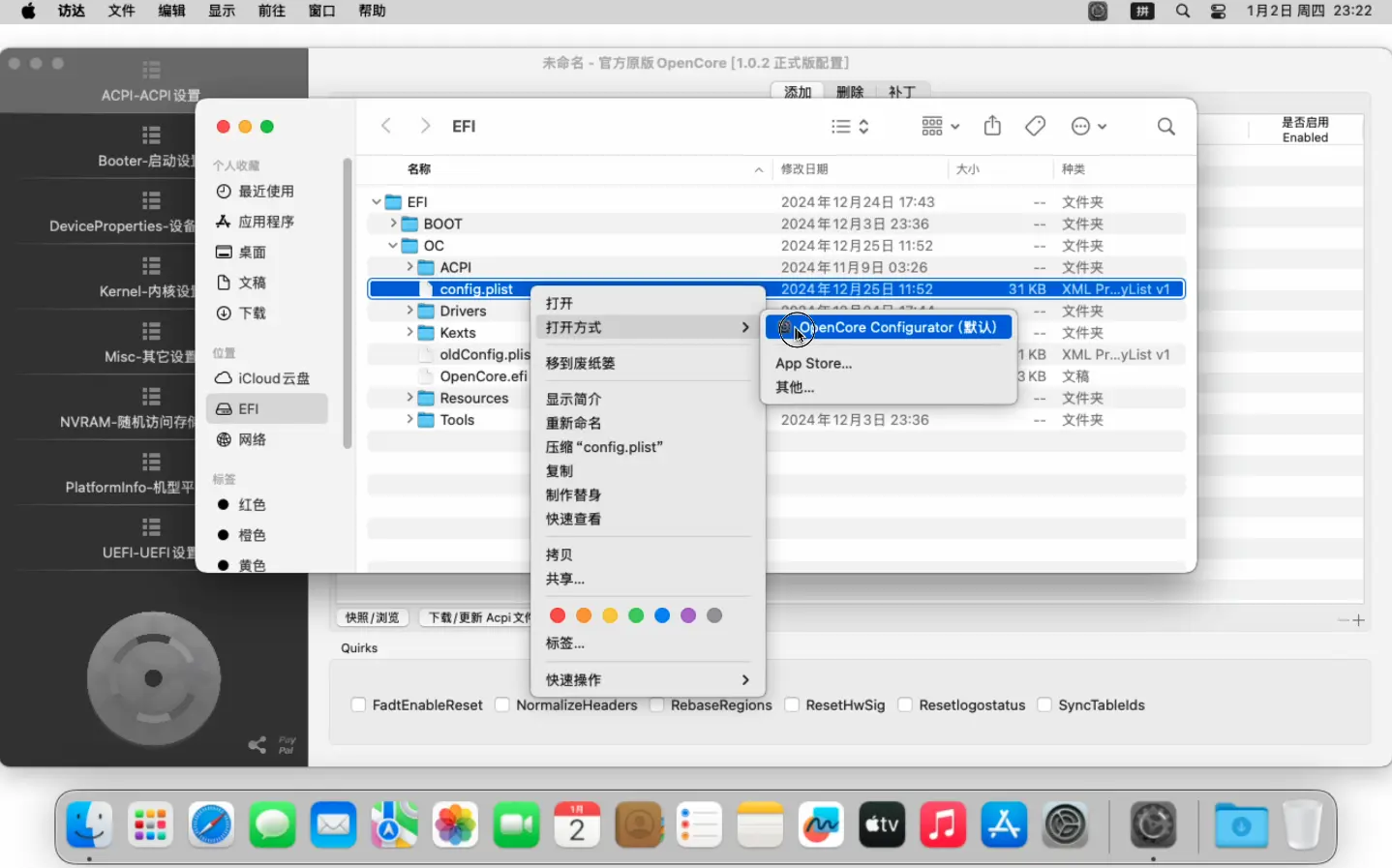This screenshot has width=1392, height=868.
Task: Enable ResetHwSig quirk checkbox
Action: pyautogui.click(x=792, y=705)
